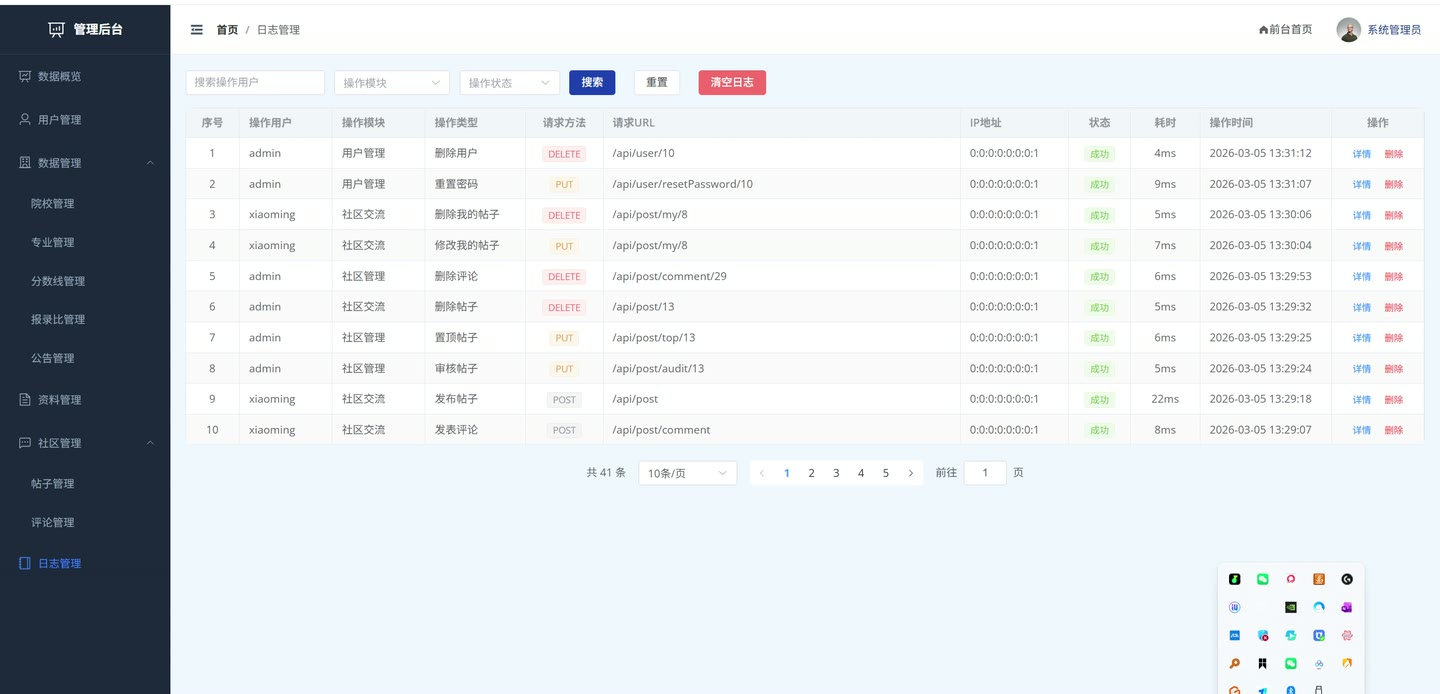Click the blue 搜索 button
The image size is (1440, 694).
592,83
